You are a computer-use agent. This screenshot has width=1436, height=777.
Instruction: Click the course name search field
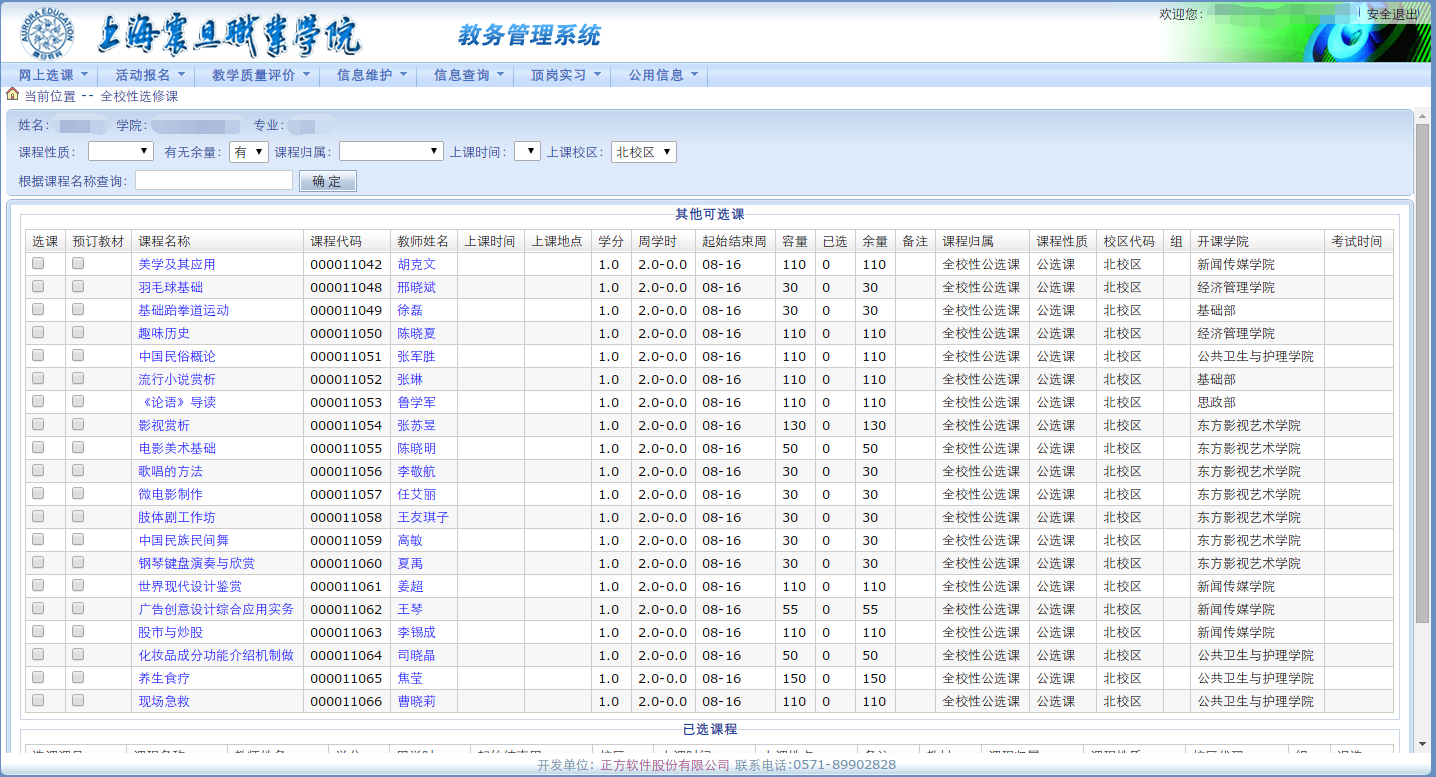pyautogui.click(x=213, y=181)
